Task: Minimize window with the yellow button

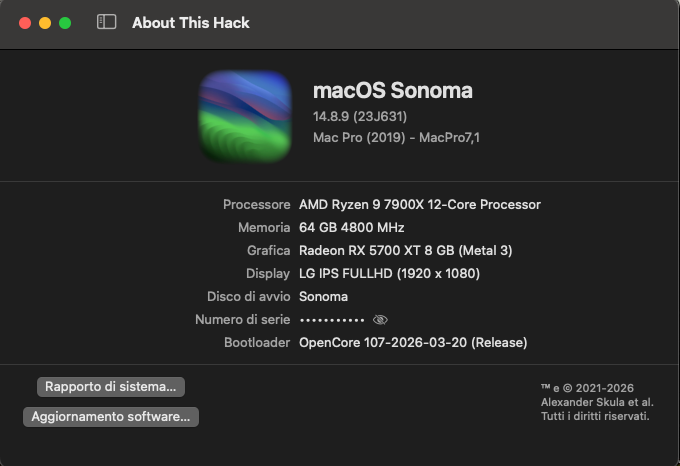Action: [45, 23]
